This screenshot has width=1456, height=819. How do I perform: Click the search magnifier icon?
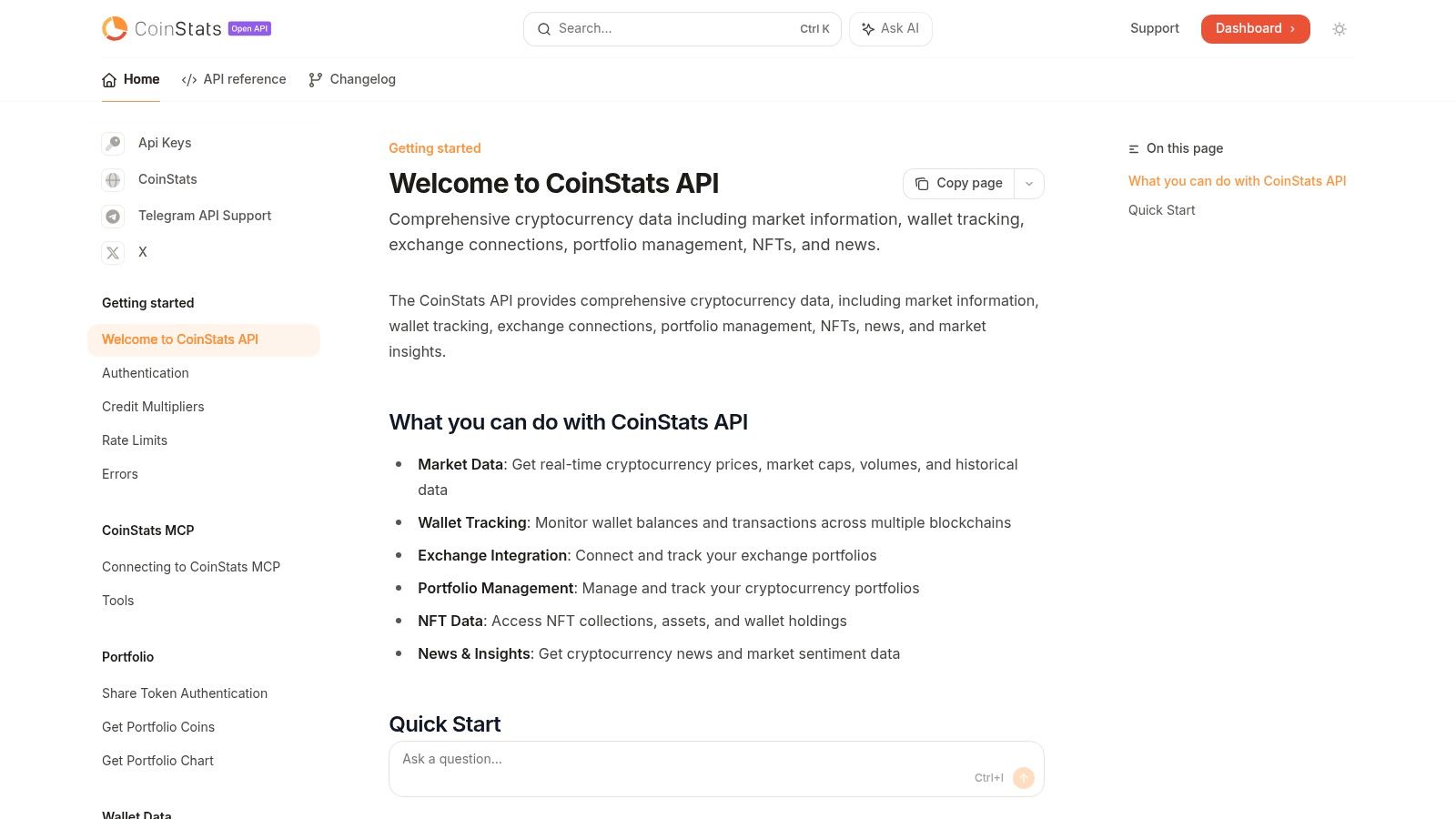(544, 29)
